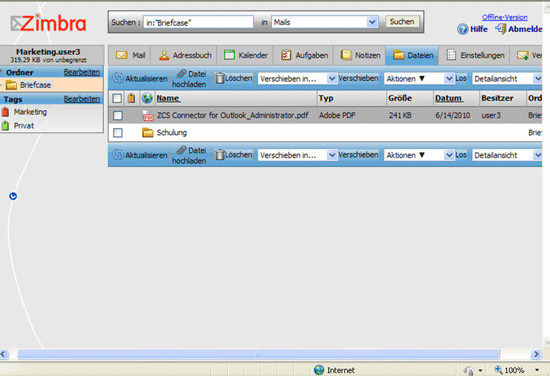The width and height of the screenshot is (550, 376).
Task: Click the PDF file icon for ZCS Connector
Action: tap(148, 115)
